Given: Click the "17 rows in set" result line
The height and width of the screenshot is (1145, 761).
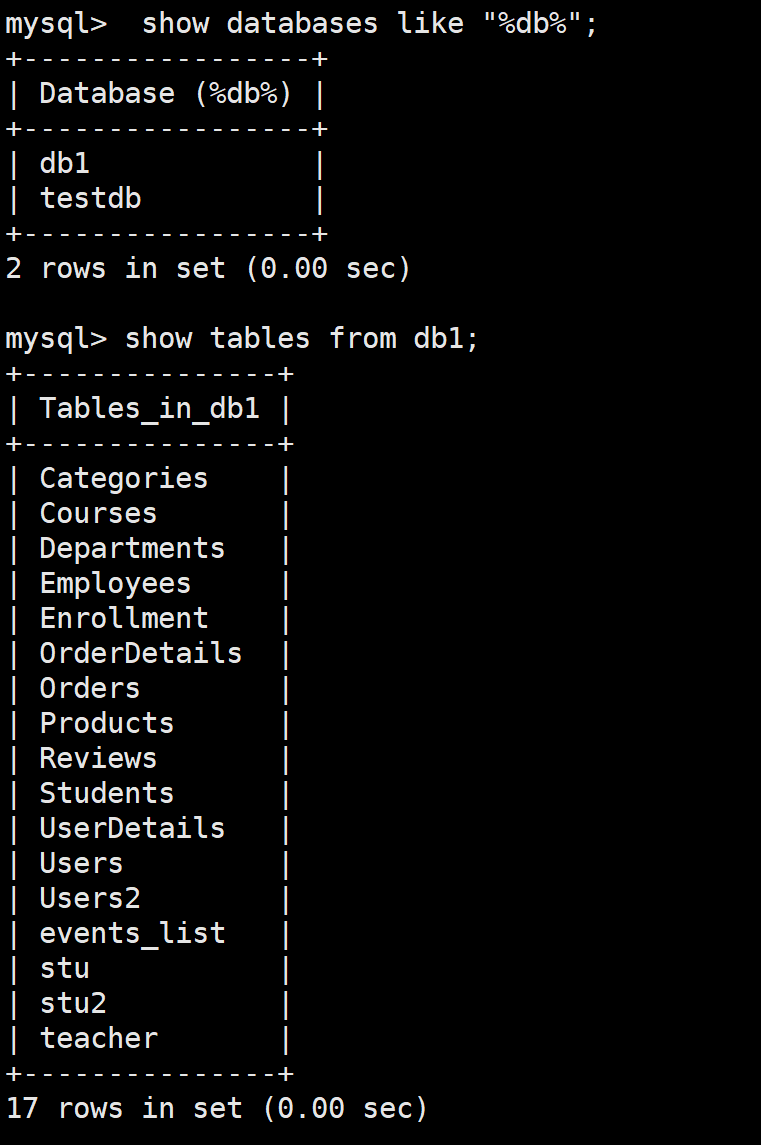Looking at the screenshot, I should pos(216,1108).
